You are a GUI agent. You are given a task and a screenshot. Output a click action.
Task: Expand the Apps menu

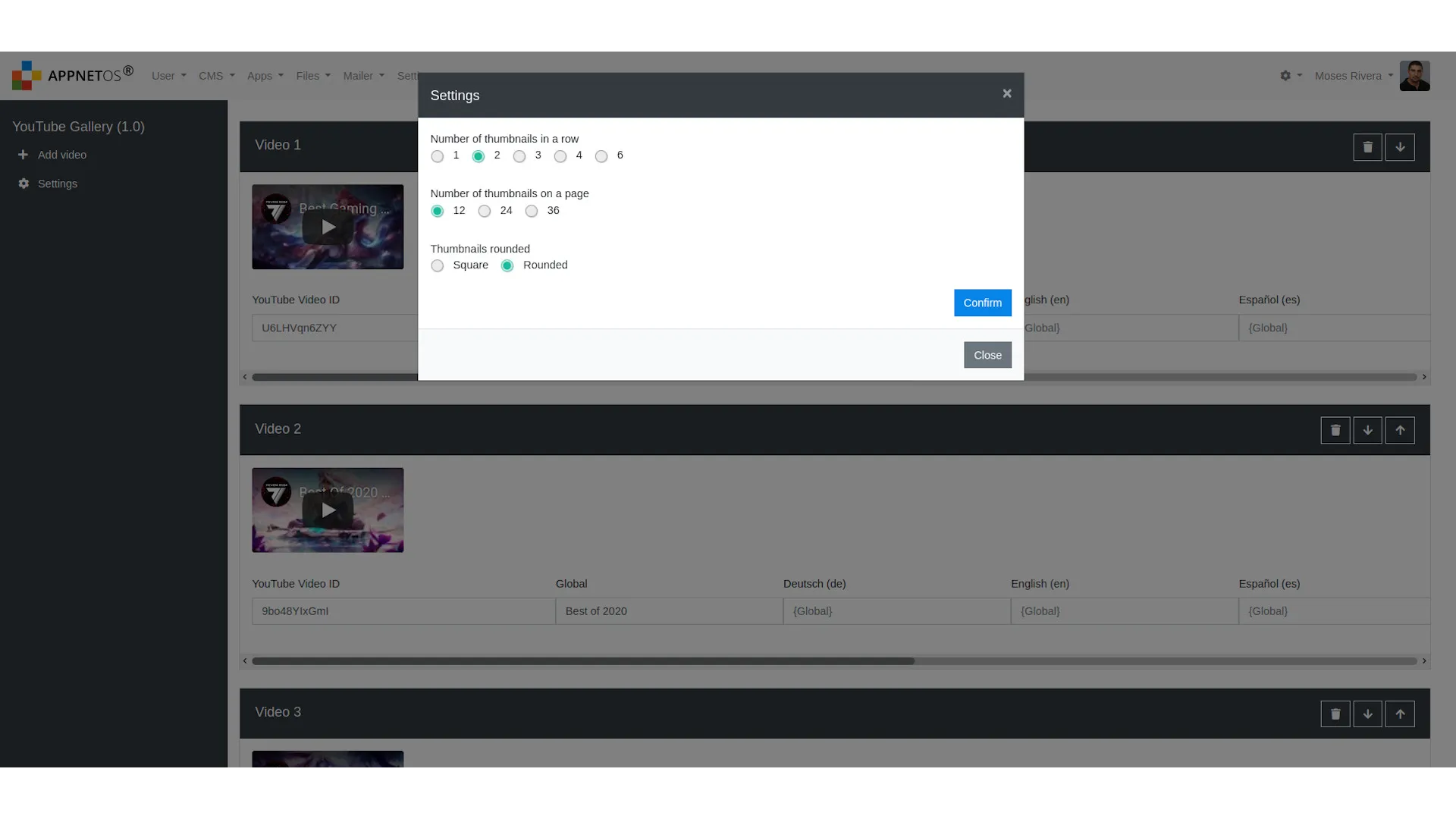(264, 75)
